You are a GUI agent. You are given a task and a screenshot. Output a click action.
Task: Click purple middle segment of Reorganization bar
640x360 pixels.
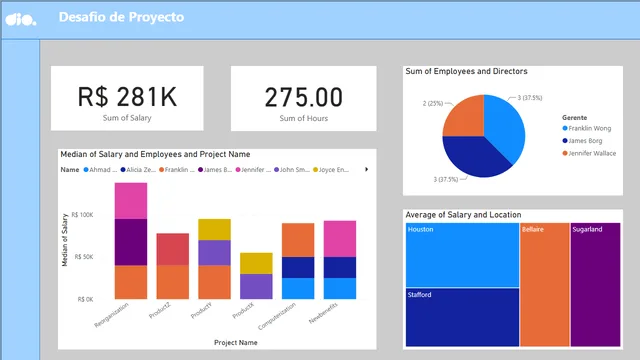131,242
